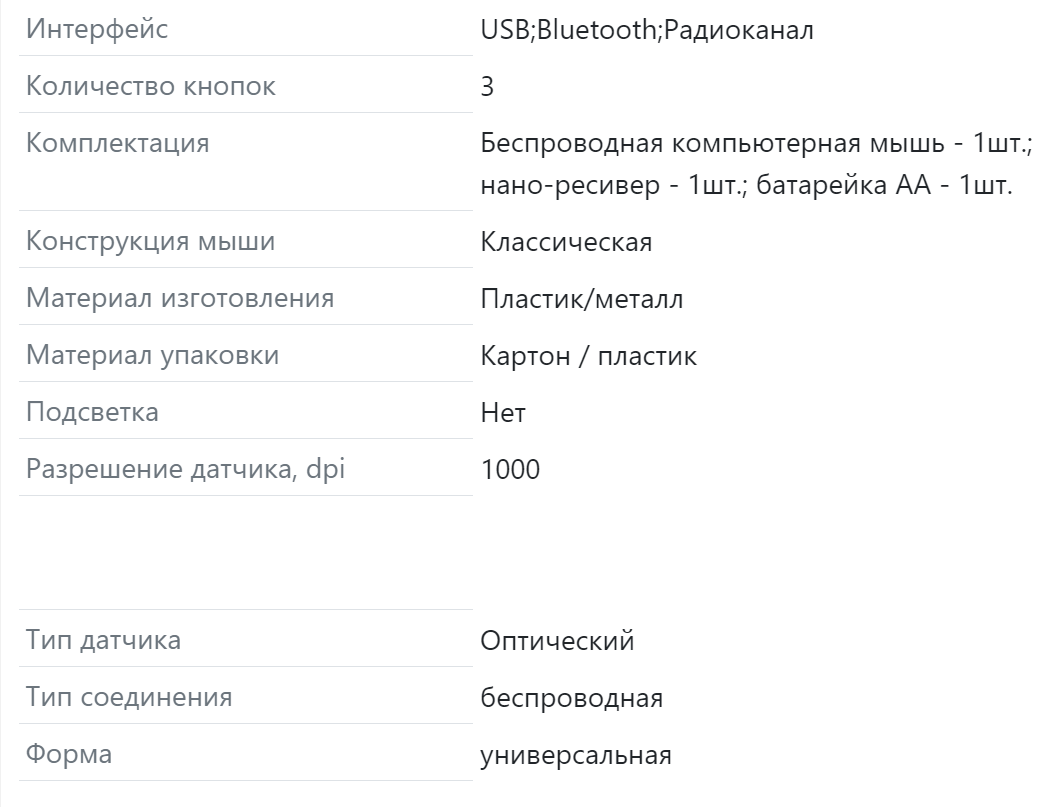Select the Классическая value
1062x807 pixels.
(566, 242)
